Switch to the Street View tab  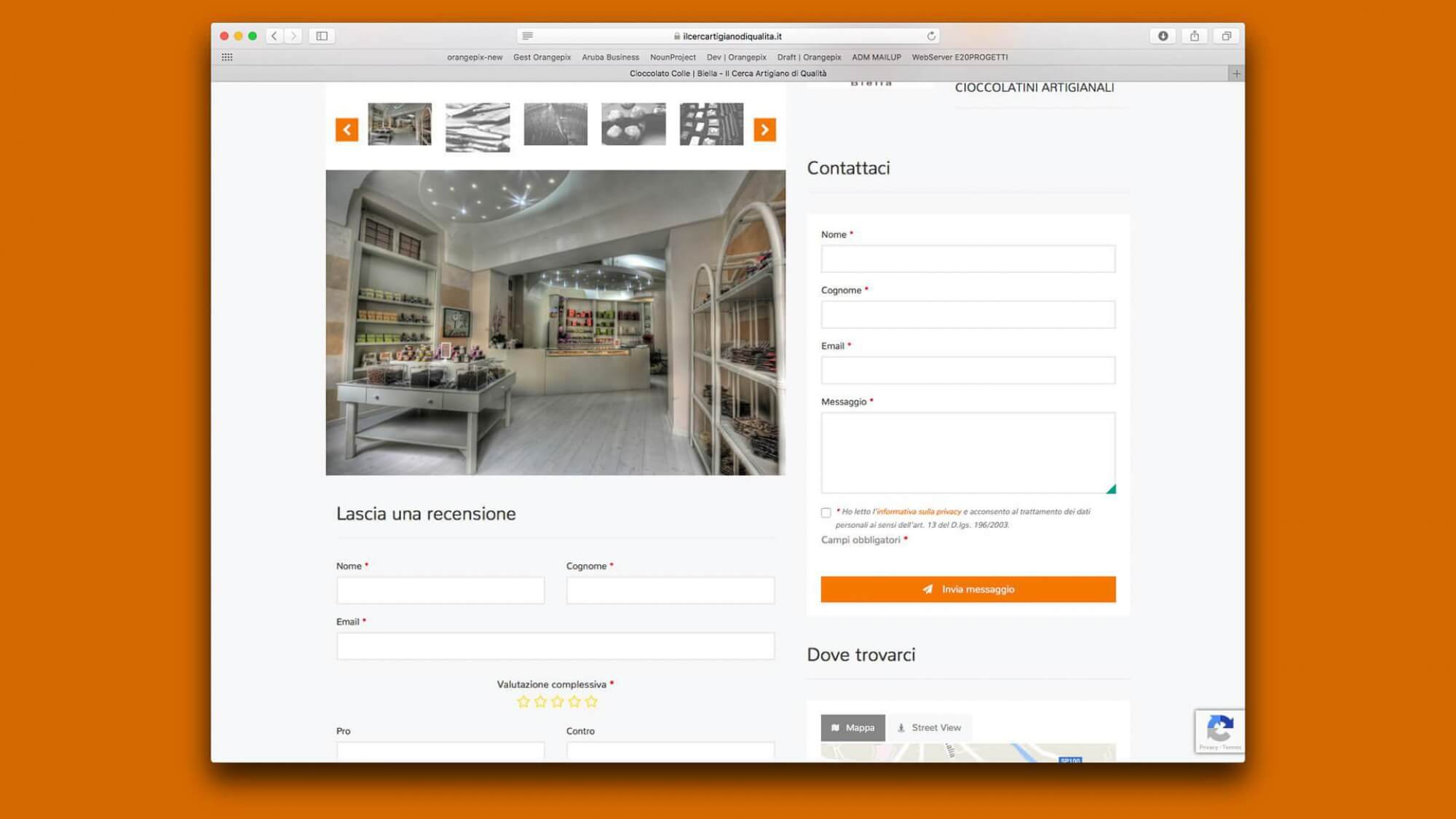930,727
